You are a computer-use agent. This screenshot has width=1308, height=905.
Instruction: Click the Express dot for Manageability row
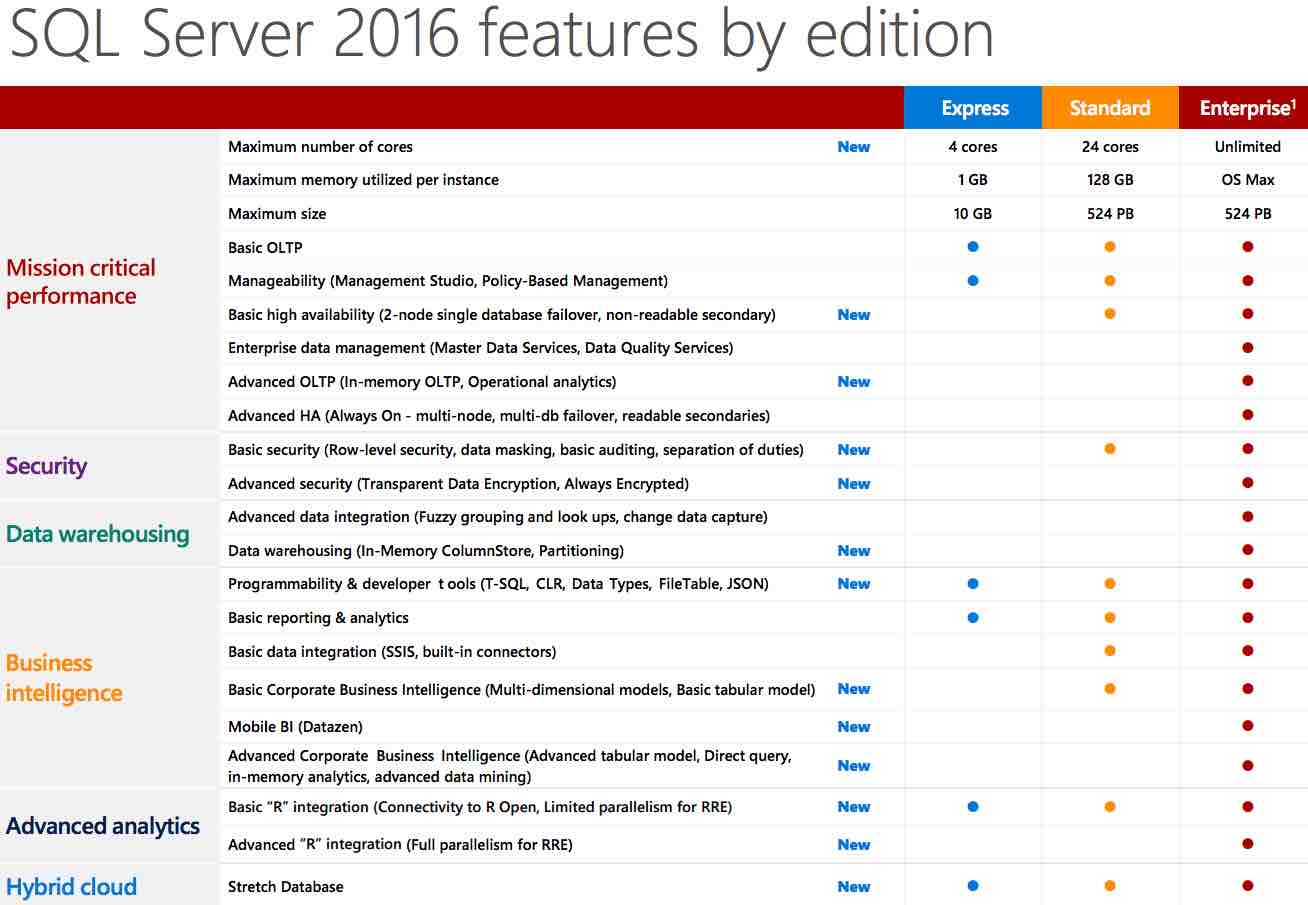[x=973, y=280]
